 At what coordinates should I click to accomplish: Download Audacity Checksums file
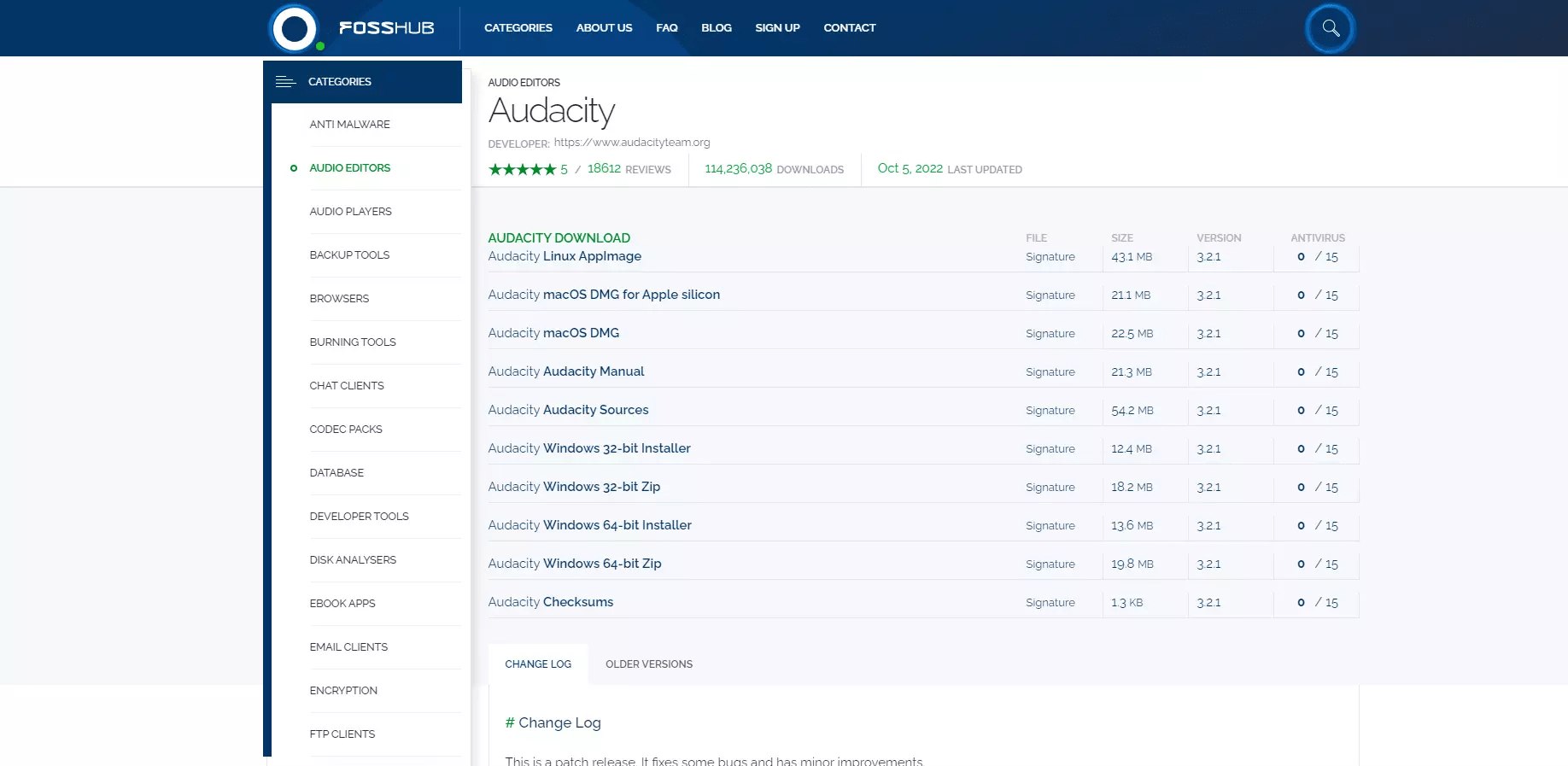click(551, 602)
